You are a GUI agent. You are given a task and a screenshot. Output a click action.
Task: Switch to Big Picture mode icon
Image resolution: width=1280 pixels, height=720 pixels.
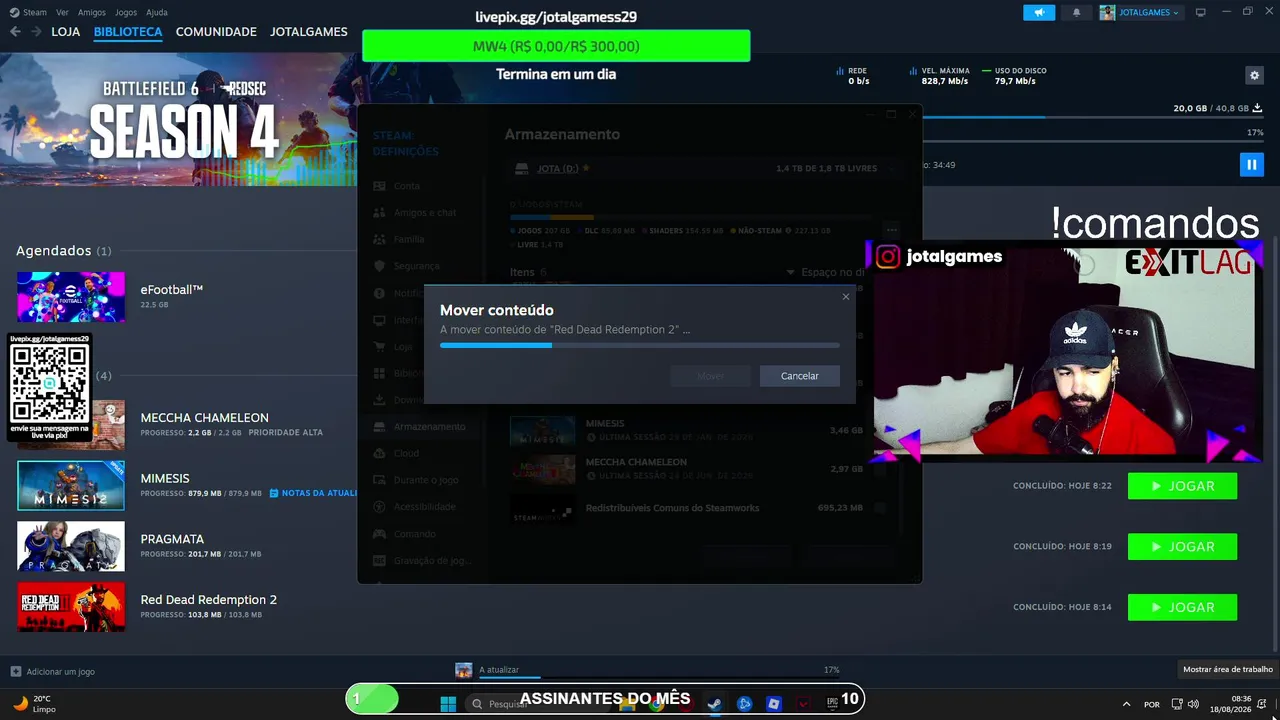pos(1201,12)
